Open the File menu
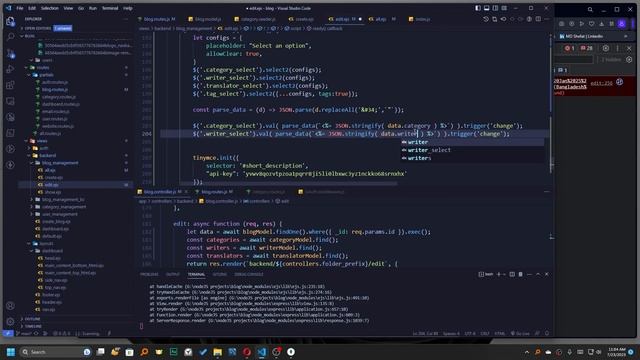The image size is (640, 360). [x=20, y=8]
